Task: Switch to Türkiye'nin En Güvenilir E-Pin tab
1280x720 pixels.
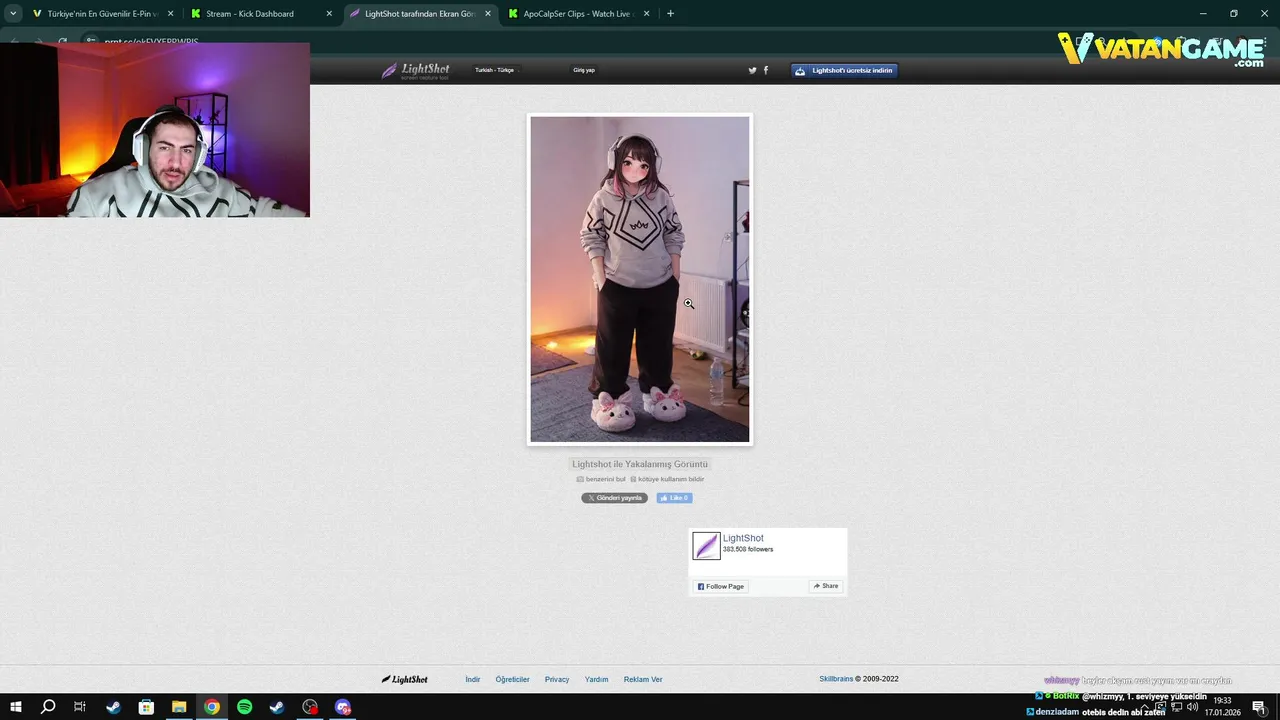Action: pos(102,14)
